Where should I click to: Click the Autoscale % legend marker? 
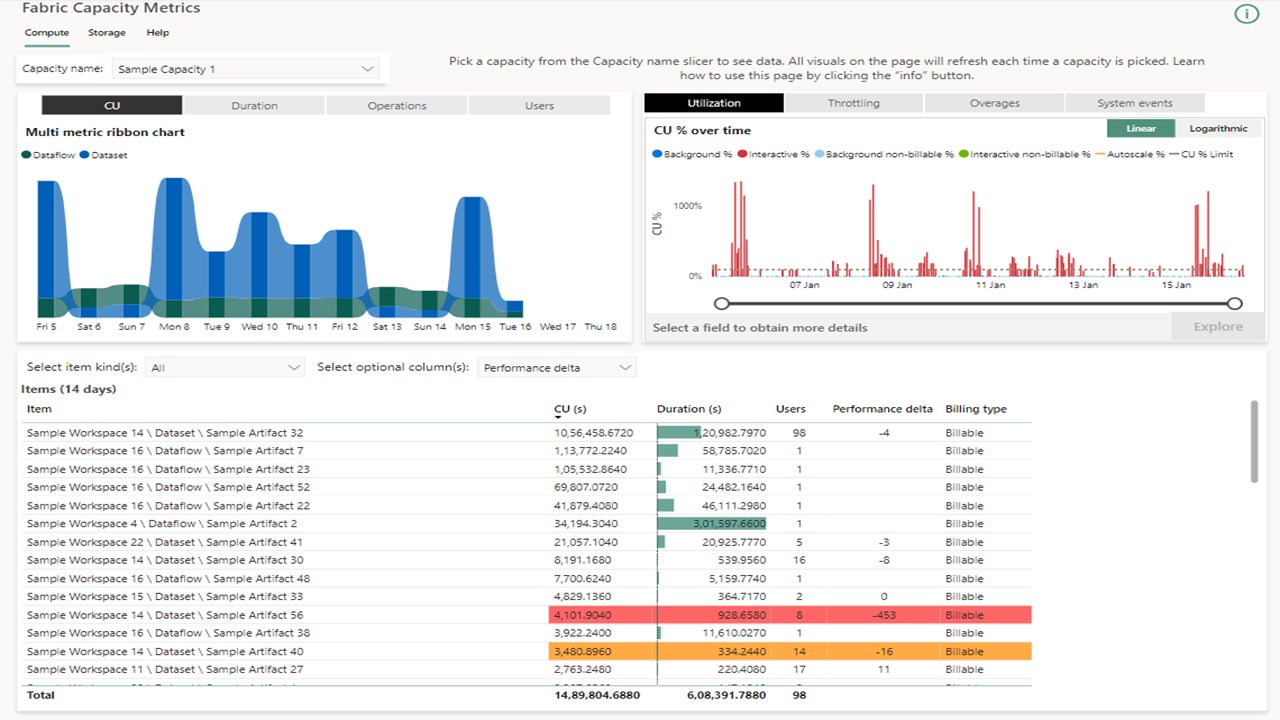(x=1101, y=154)
